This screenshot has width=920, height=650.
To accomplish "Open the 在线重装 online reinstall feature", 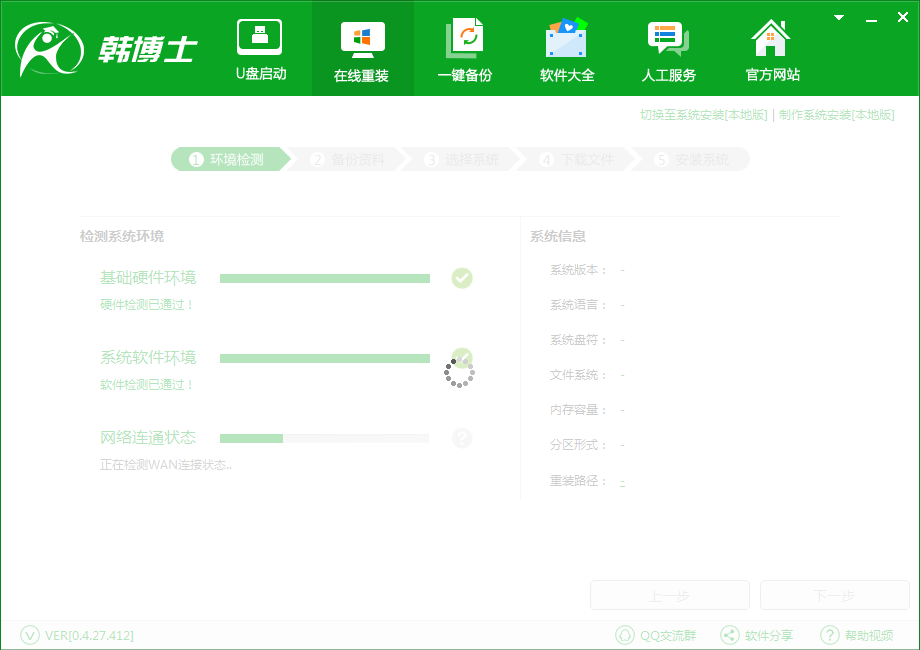I will (362, 48).
